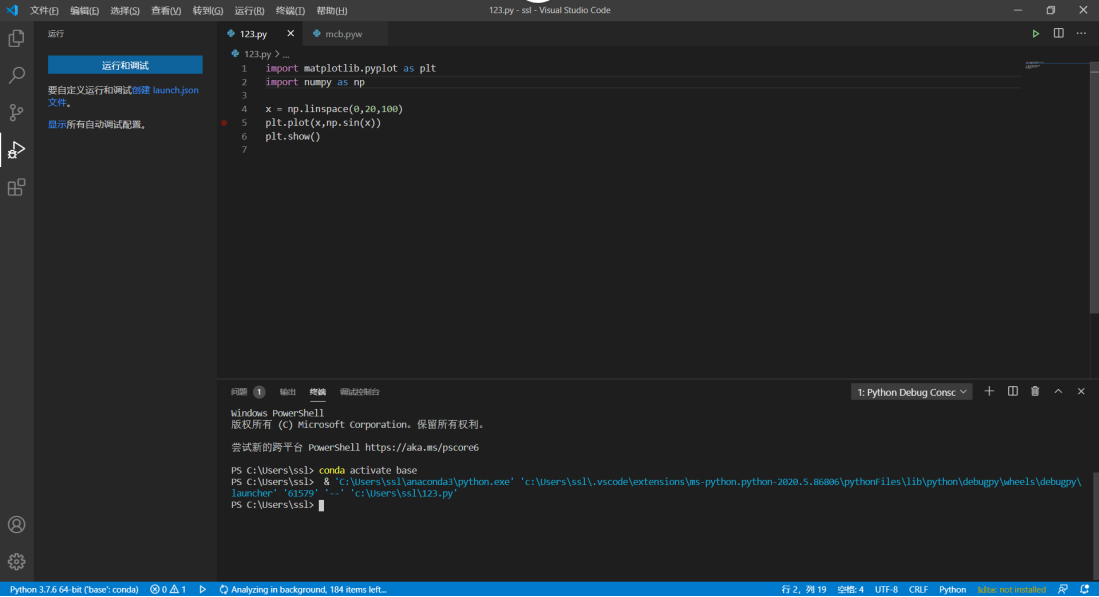Open the Python Debug Console dropdown

(x=911, y=391)
